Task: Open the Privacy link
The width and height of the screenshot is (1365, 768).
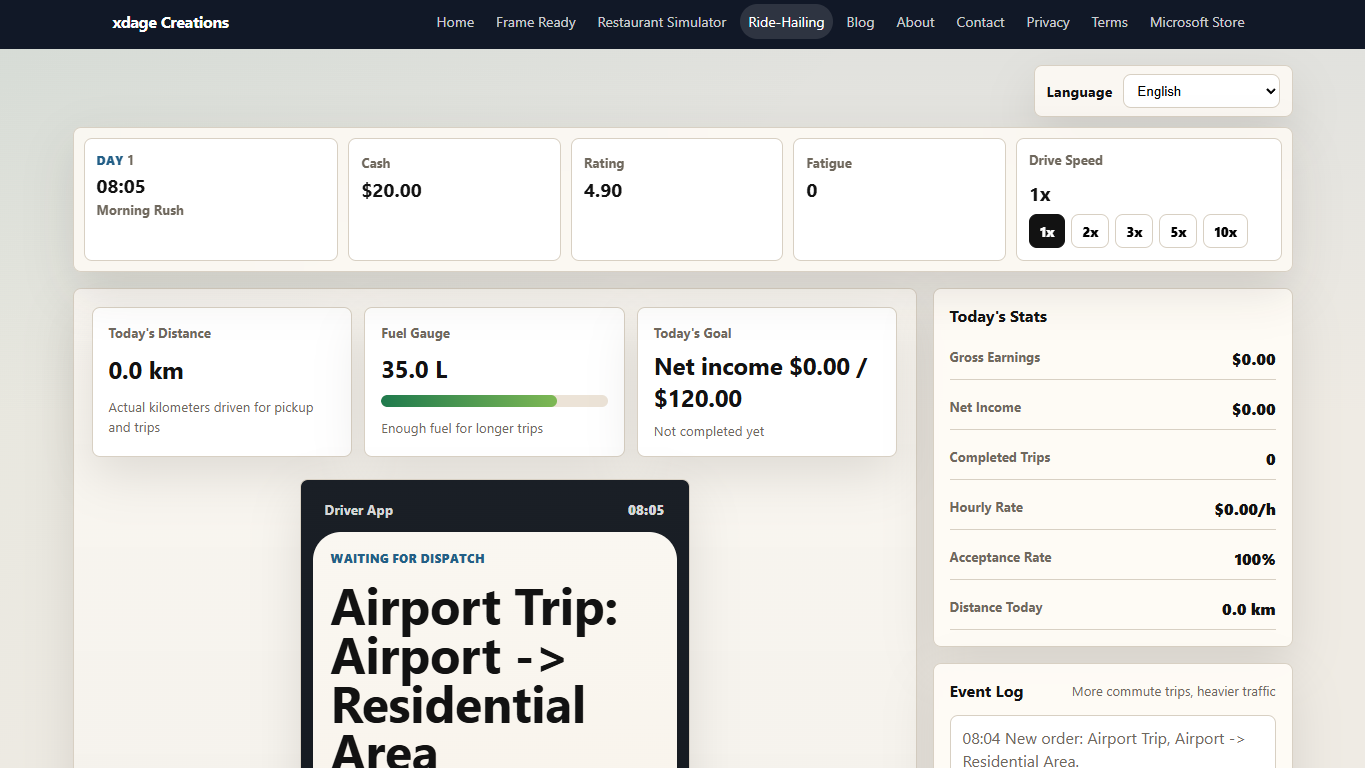Action: pos(1048,22)
